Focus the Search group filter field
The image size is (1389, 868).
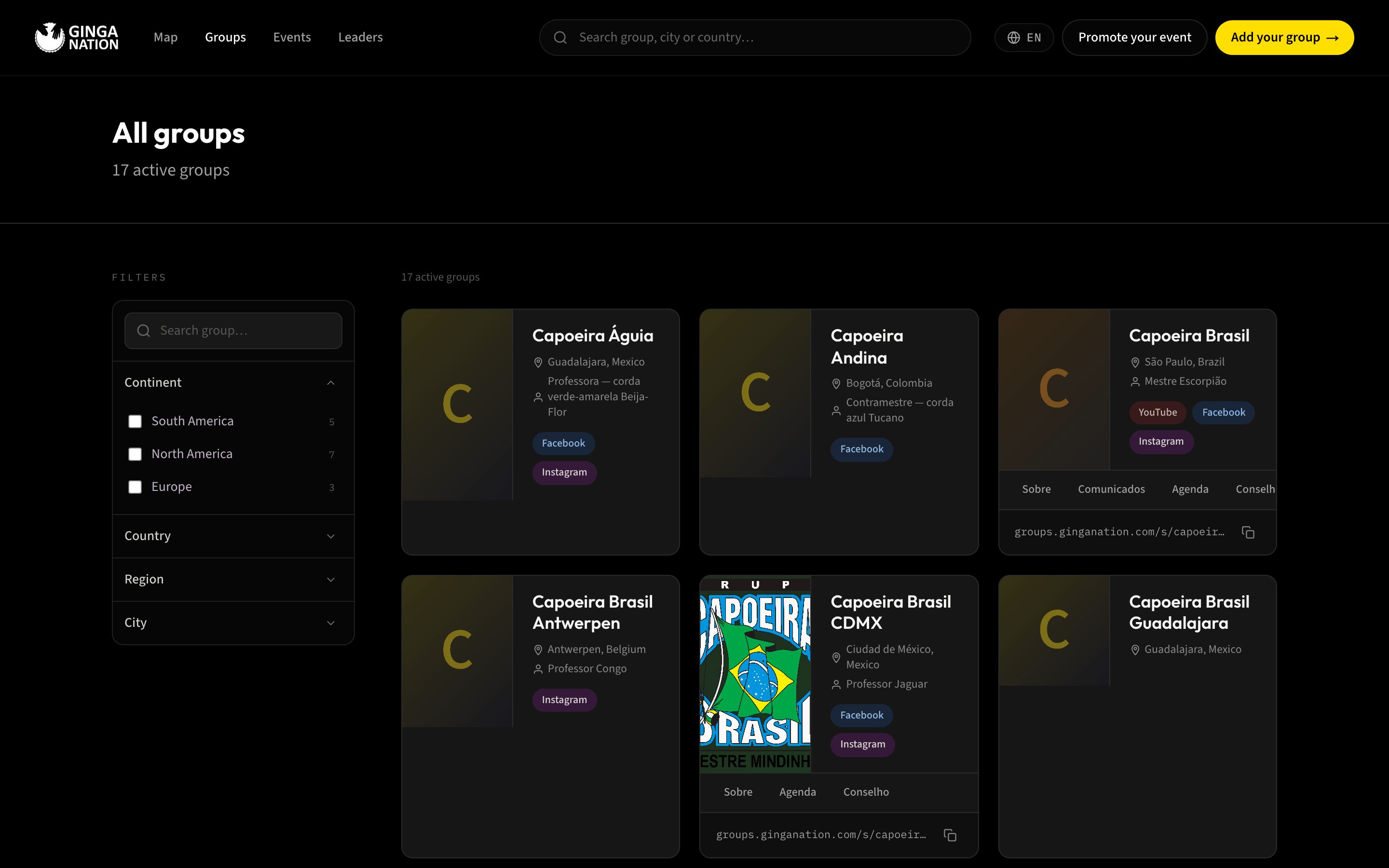(233, 331)
